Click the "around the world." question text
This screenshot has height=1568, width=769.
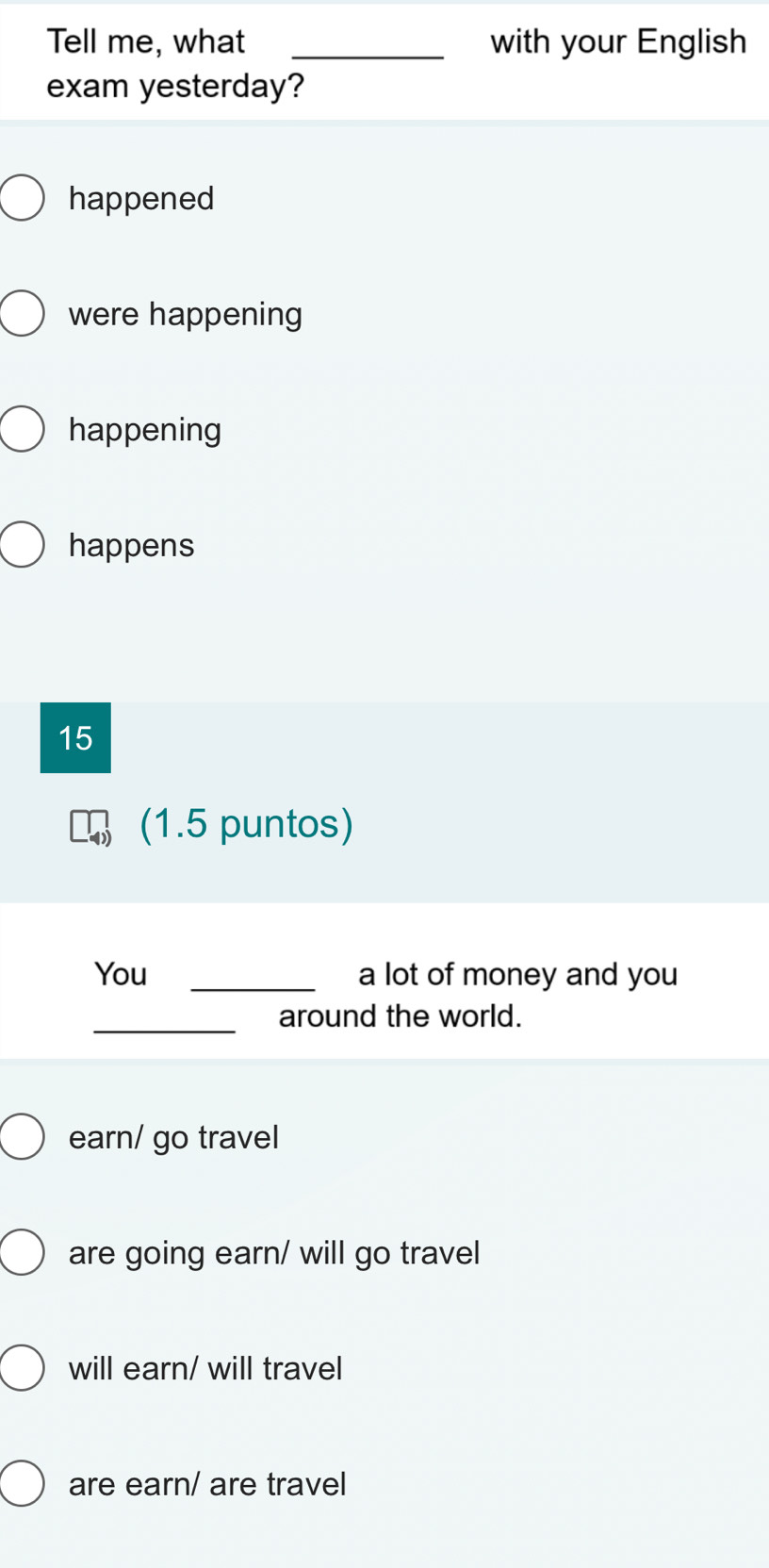click(x=400, y=1016)
